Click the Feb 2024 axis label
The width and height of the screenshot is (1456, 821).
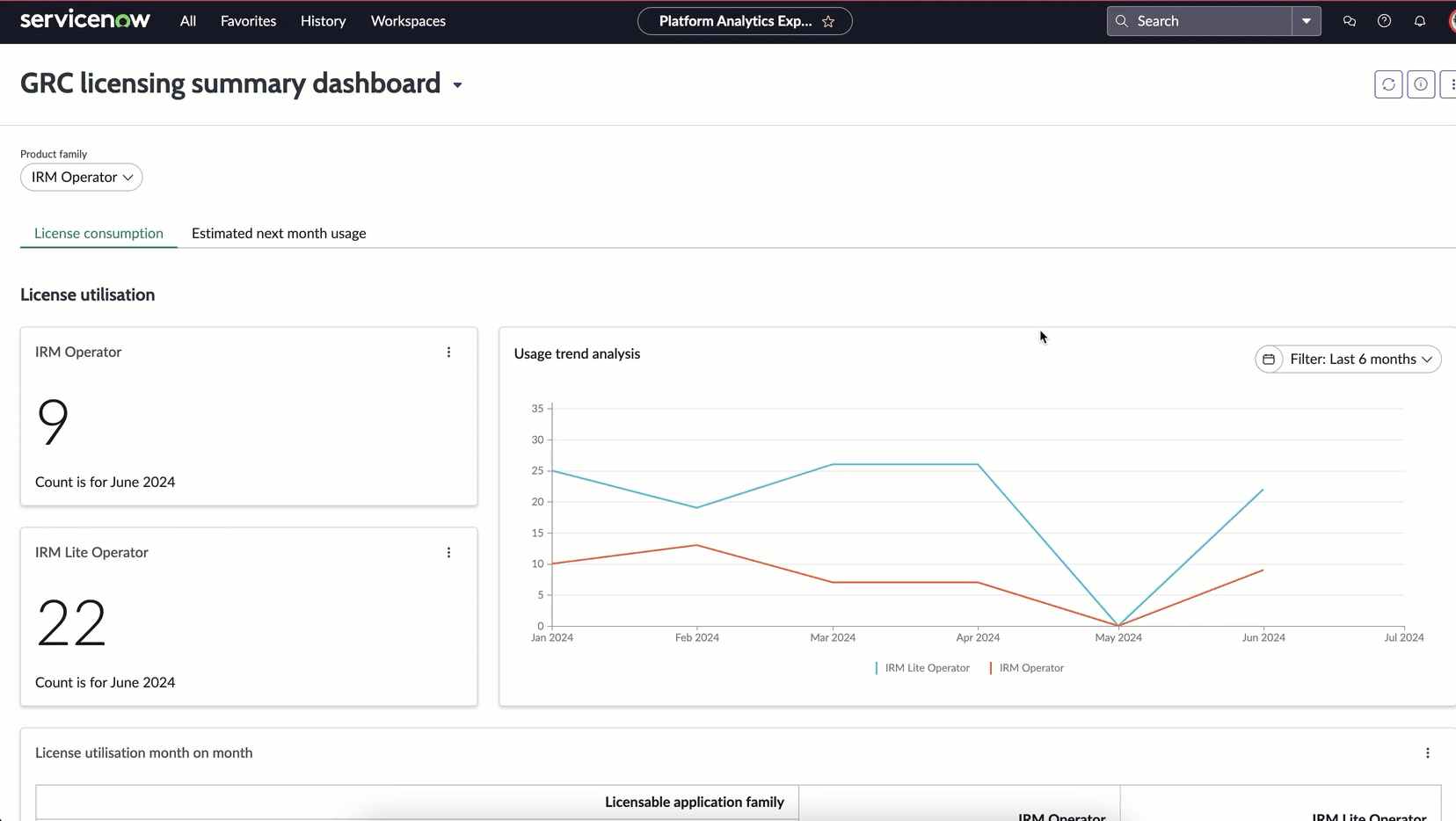pyautogui.click(x=697, y=638)
